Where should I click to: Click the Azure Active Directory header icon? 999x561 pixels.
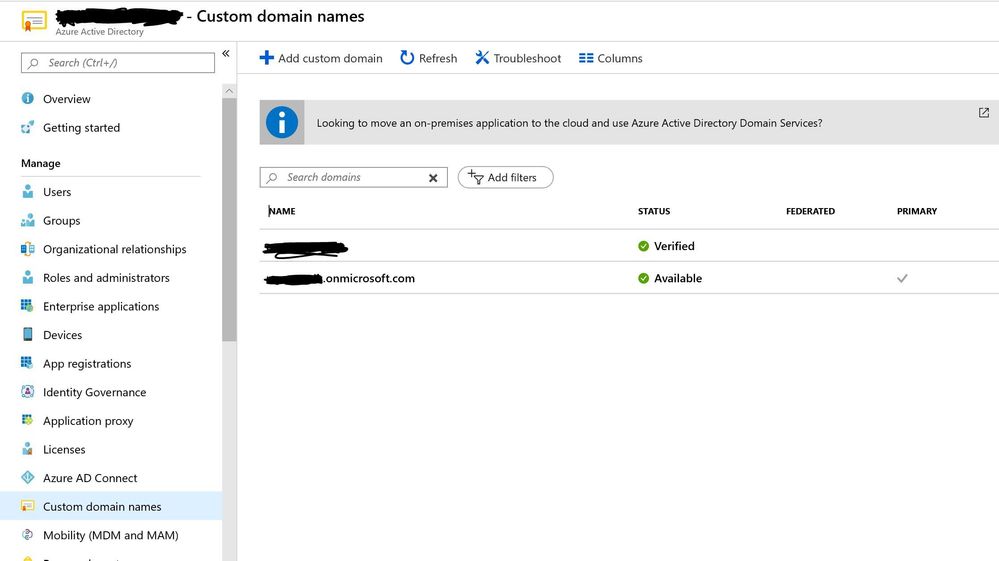(34, 21)
